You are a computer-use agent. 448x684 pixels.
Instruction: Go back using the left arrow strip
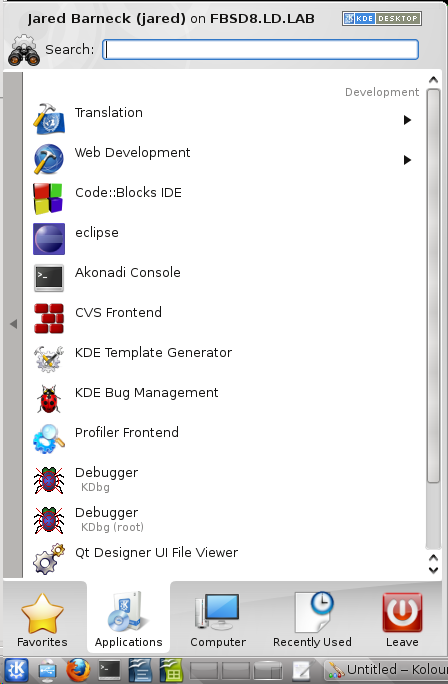(13, 325)
